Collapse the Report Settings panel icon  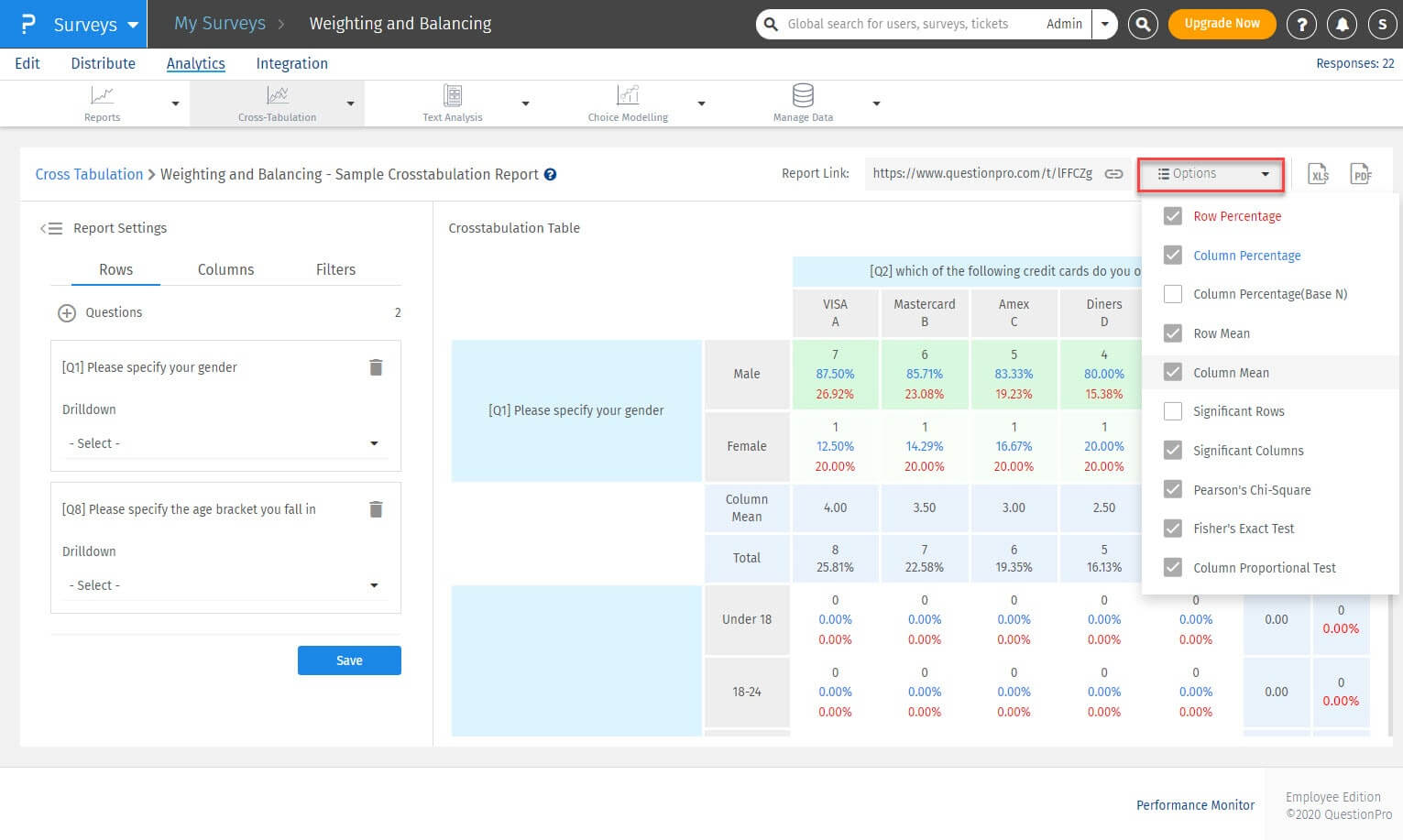click(x=51, y=228)
